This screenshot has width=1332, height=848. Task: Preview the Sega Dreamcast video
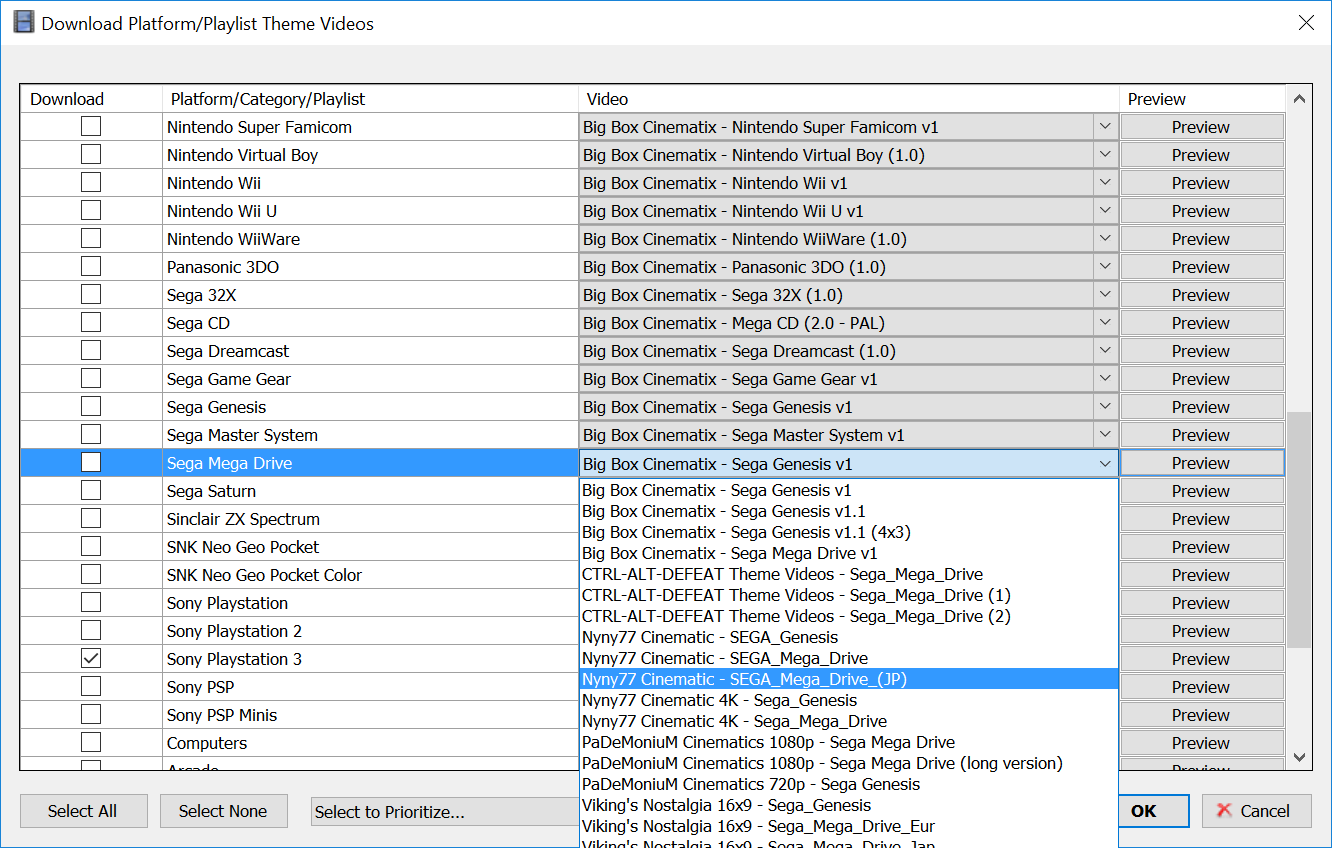[1202, 351]
